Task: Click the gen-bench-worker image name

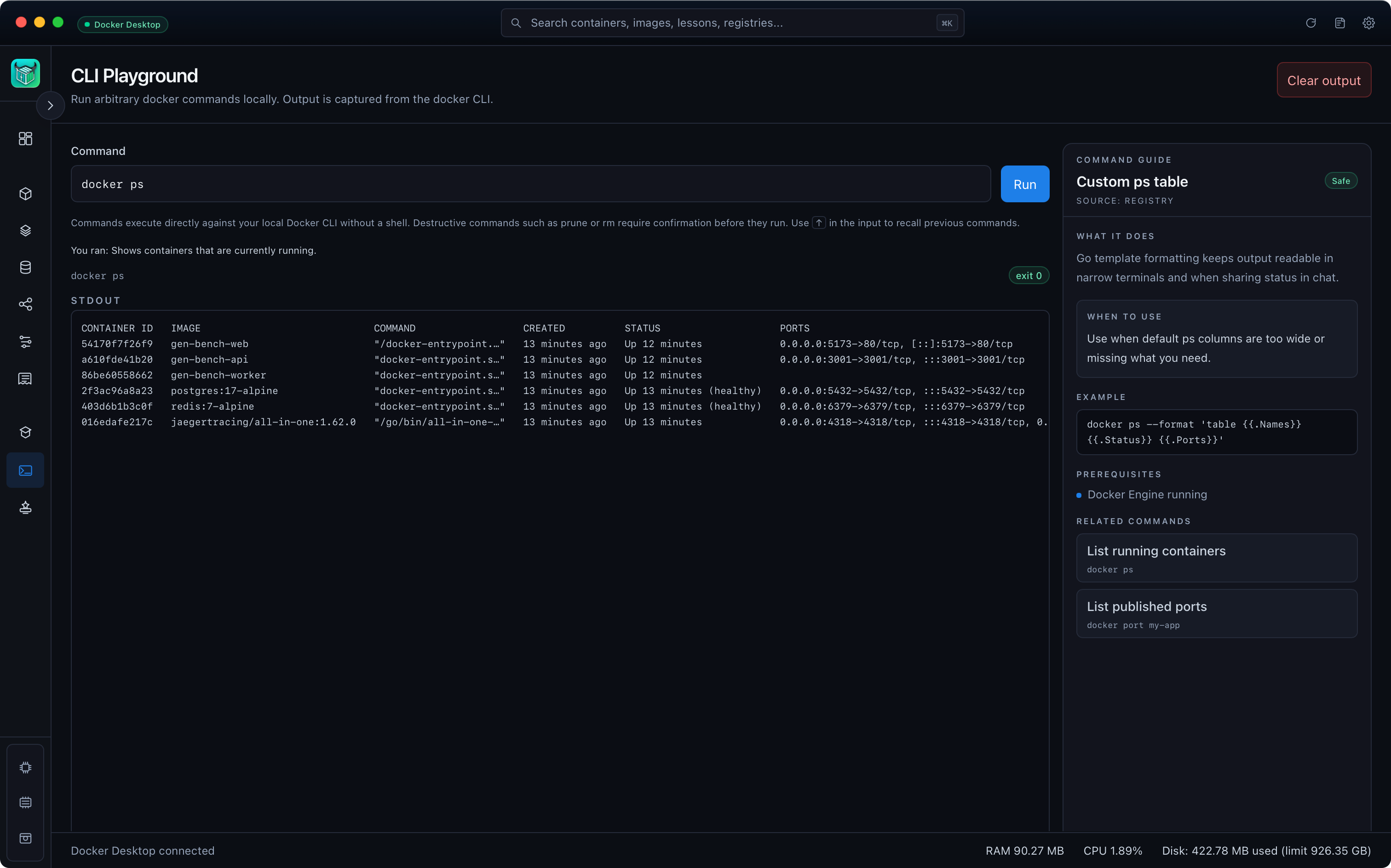Action: coord(219,375)
